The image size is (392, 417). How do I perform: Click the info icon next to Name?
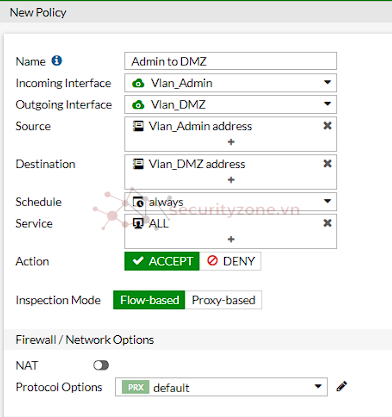click(x=57, y=61)
